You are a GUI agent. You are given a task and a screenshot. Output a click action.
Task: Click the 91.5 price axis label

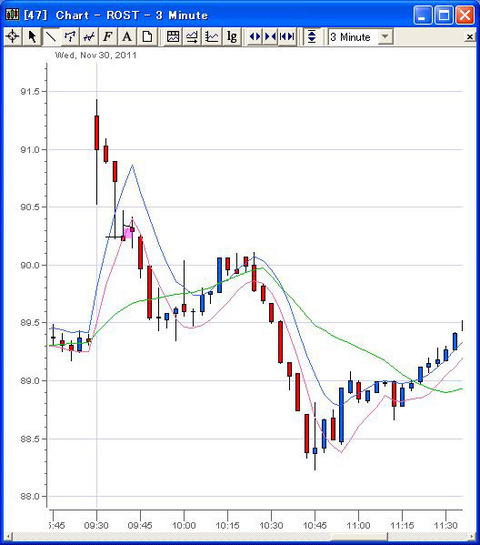[x=30, y=92]
